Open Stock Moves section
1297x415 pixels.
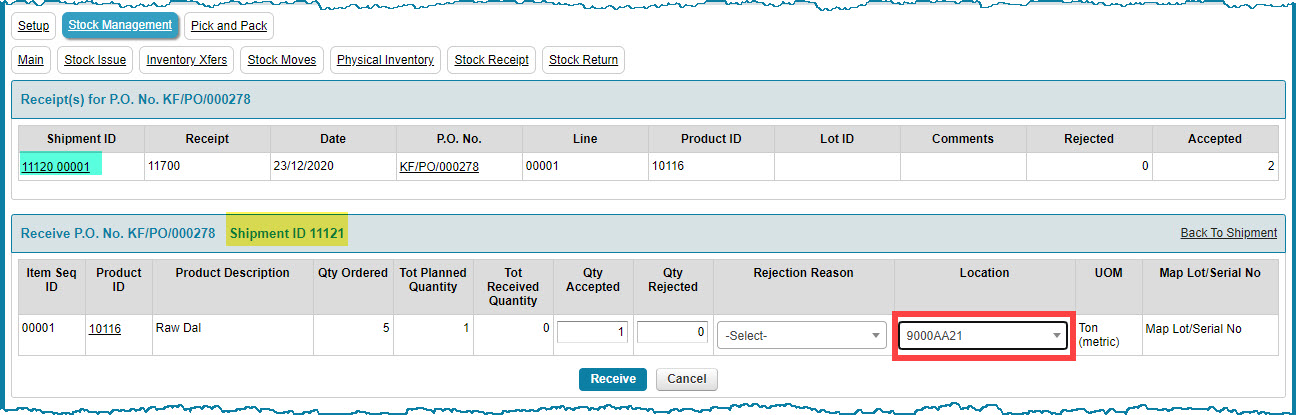click(x=282, y=60)
